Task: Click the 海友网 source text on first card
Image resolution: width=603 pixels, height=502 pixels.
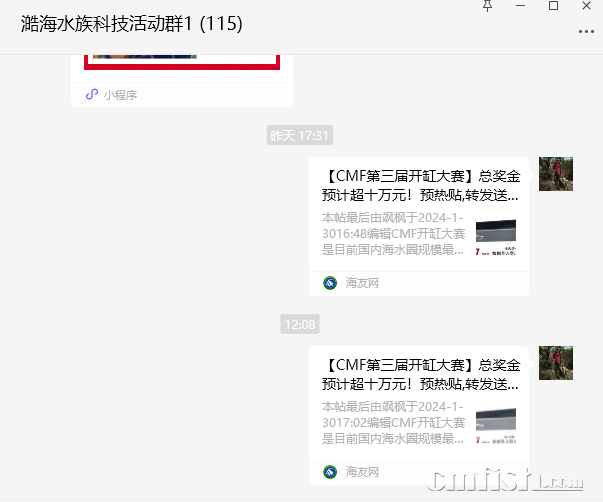Action: click(x=362, y=283)
